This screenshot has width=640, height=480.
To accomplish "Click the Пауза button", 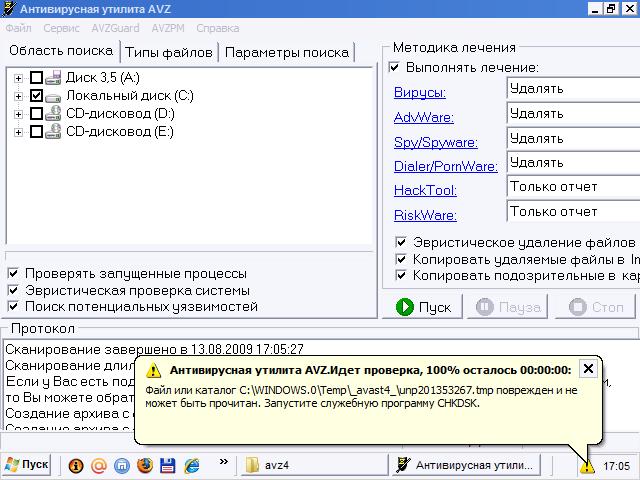I will (x=507, y=307).
